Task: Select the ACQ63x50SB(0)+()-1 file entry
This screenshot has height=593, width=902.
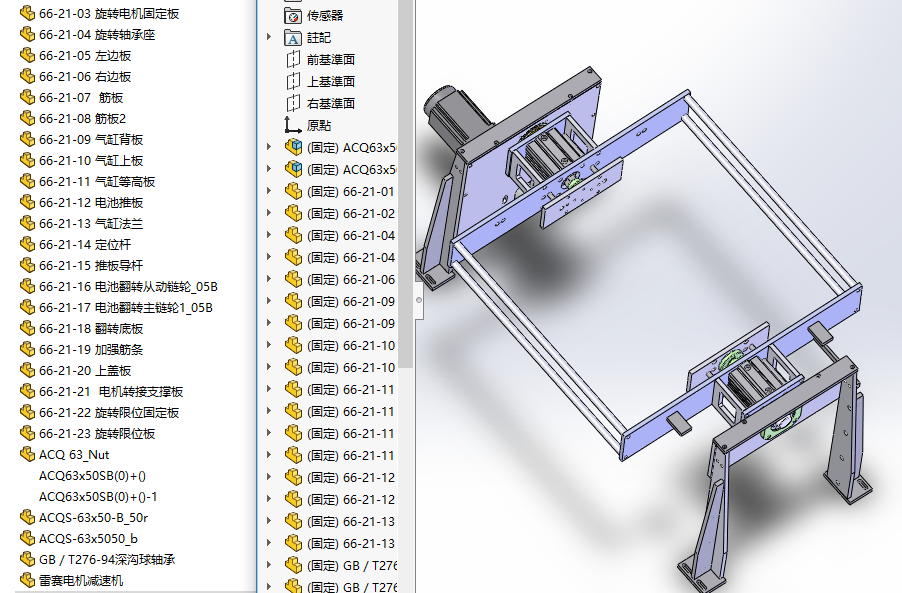Action: point(98,496)
